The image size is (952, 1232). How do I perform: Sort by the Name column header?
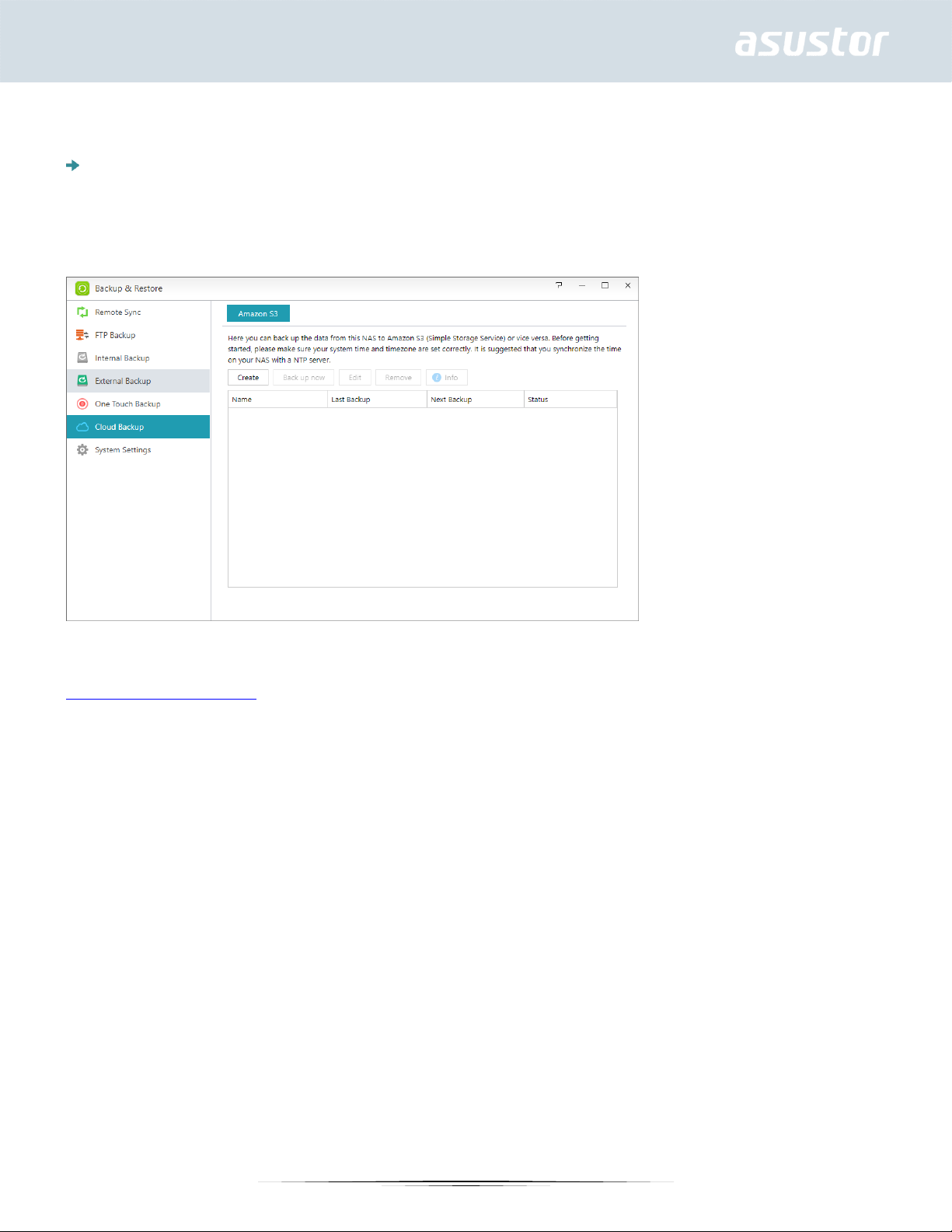click(278, 400)
